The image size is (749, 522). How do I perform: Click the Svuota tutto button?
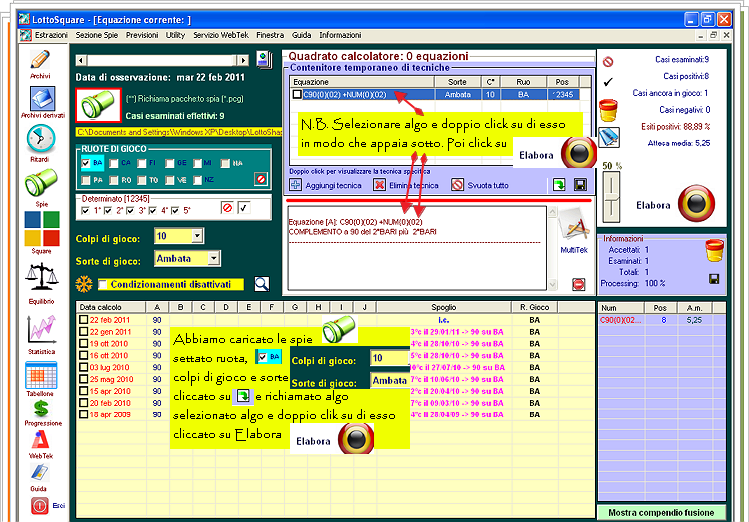(x=480, y=185)
